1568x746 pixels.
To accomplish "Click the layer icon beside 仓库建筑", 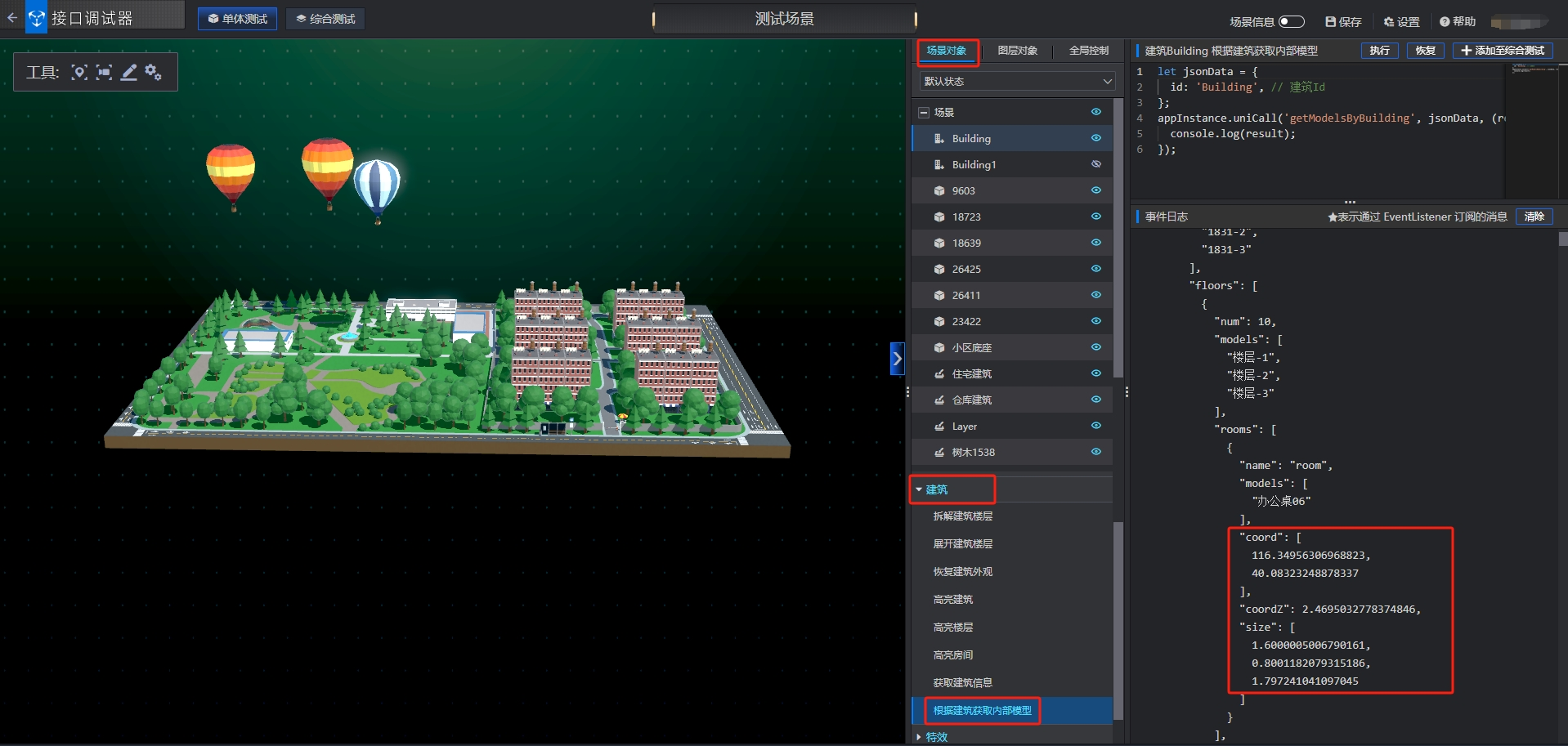I will pyautogui.click(x=939, y=400).
